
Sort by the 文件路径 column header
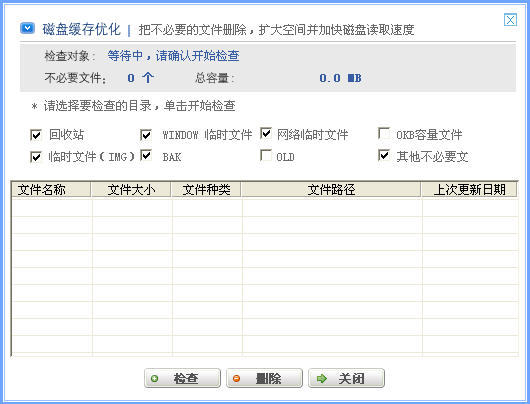pyautogui.click(x=331, y=189)
